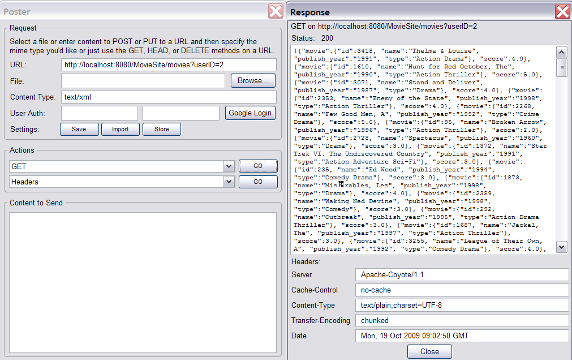This screenshot has width=572, height=360.
Task: Click the Store settings button
Action: coord(162,129)
